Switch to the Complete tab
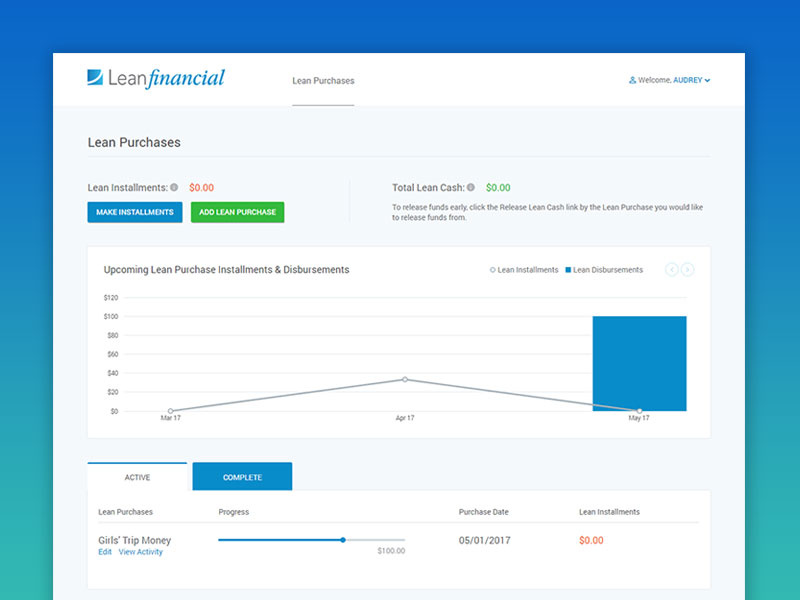Viewport: 800px width, 600px height. (x=242, y=477)
